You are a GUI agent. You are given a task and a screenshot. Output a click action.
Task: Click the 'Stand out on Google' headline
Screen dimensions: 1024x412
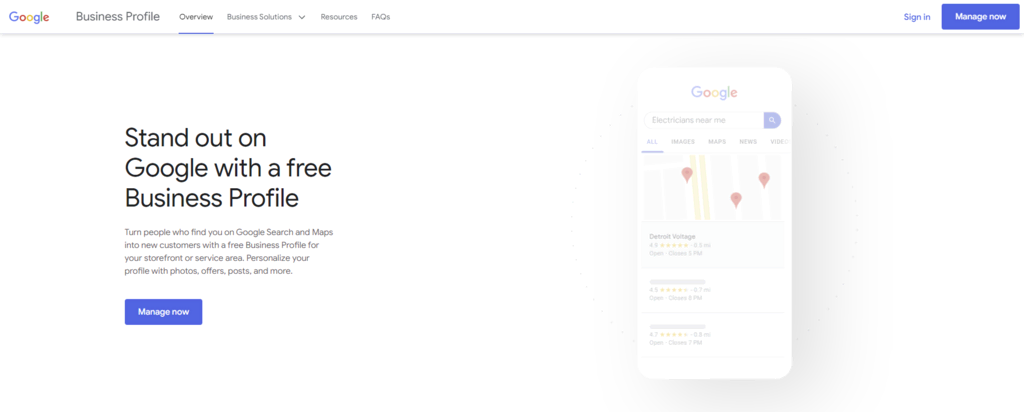(x=228, y=168)
